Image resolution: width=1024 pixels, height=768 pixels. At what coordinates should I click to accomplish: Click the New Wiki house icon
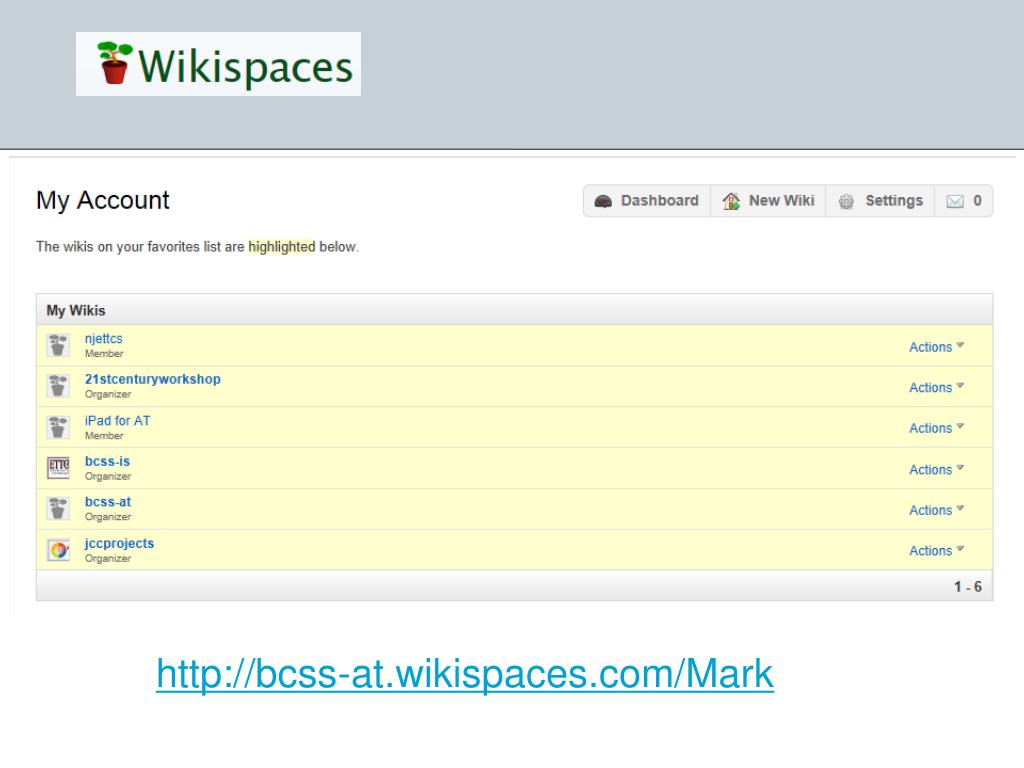[x=731, y=200]
